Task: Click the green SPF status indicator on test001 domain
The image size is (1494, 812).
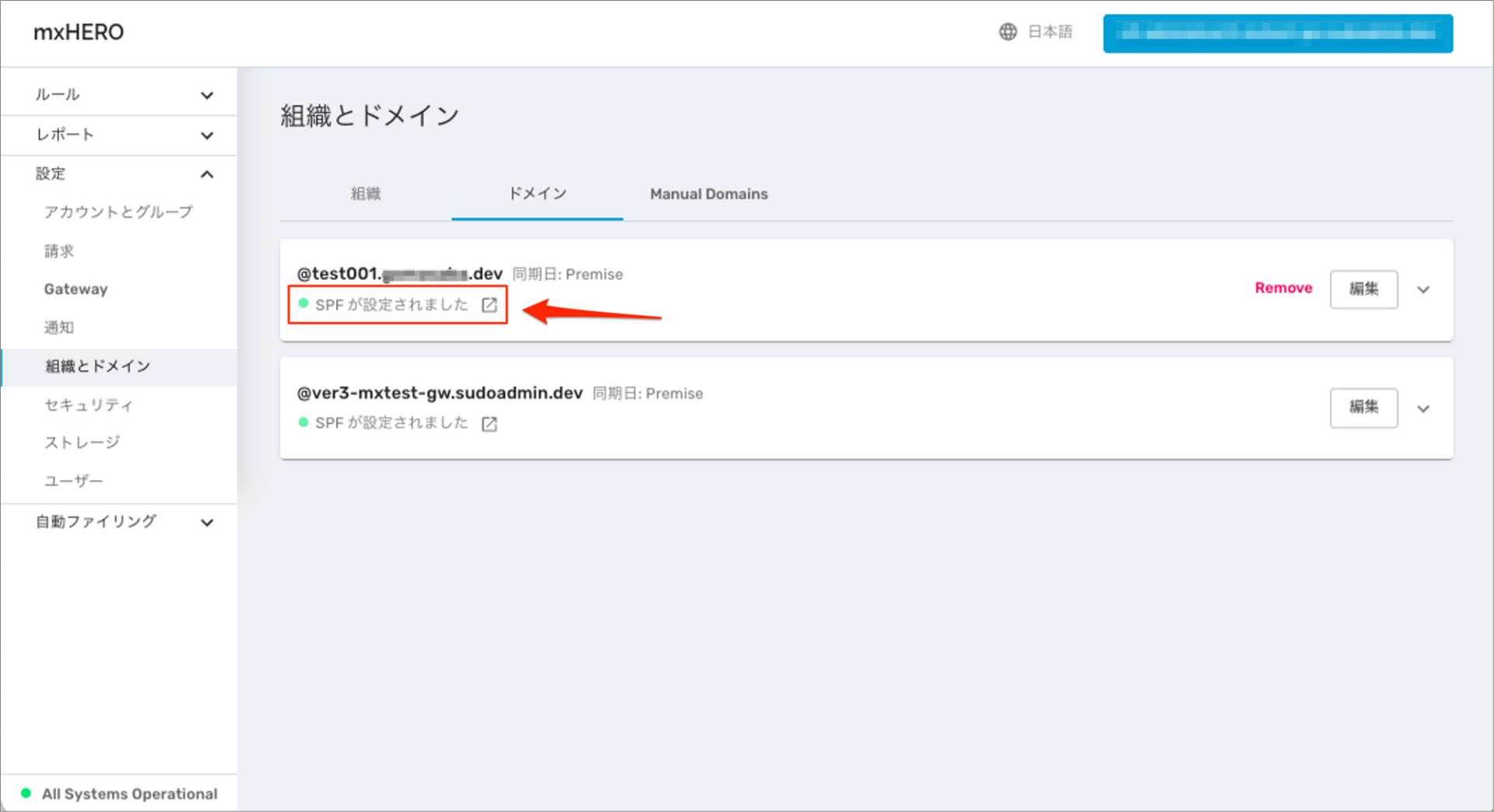Action: click(303, 304)
